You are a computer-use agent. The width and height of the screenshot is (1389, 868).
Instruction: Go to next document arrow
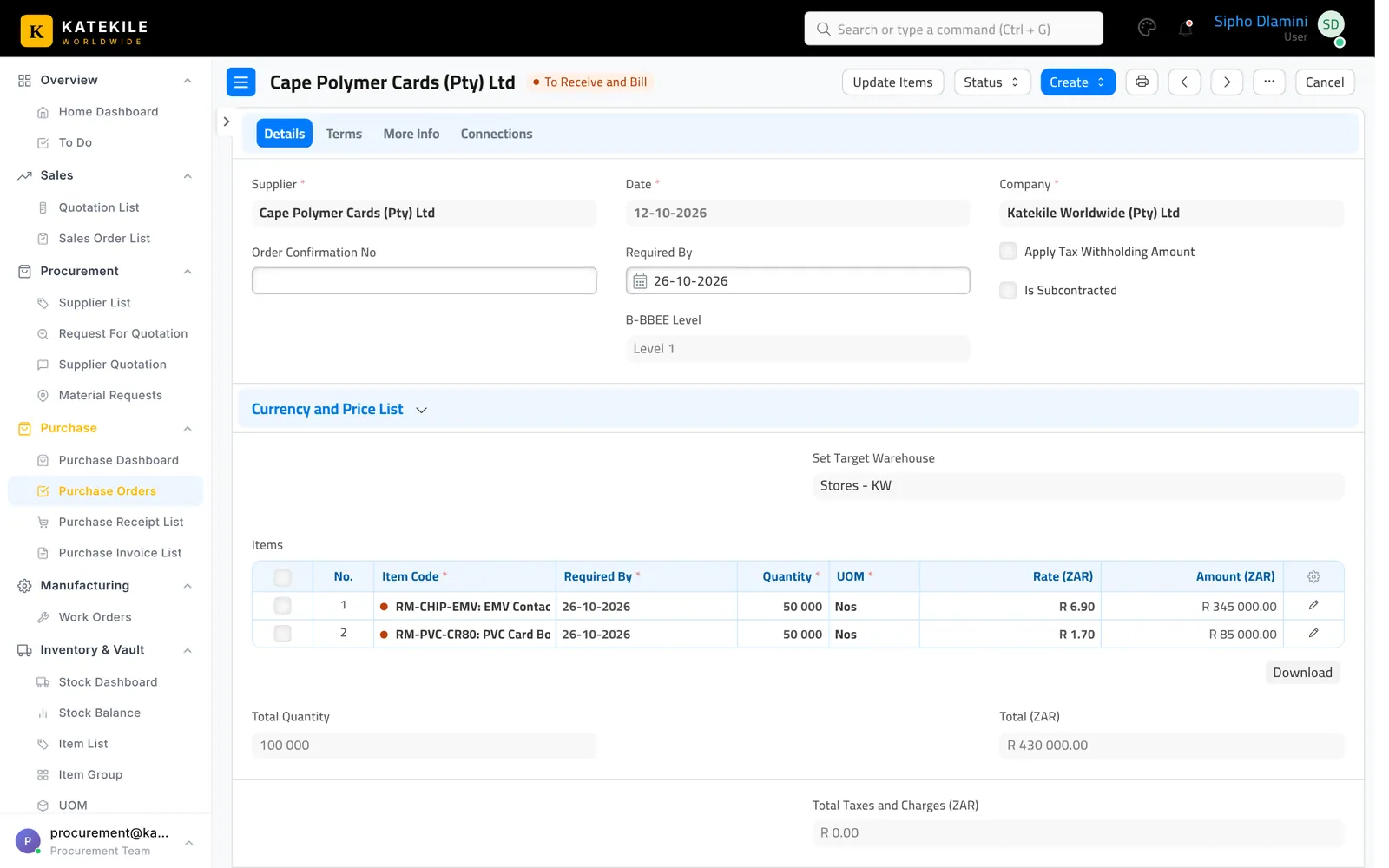pos(1227,82)
